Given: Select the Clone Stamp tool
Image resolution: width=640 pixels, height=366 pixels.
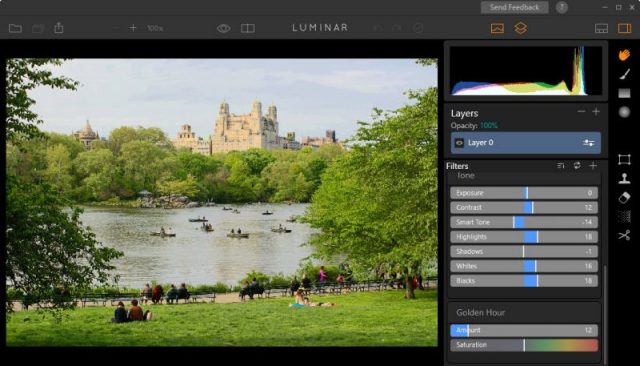Looking at the screenshot, I should [624, 178].
